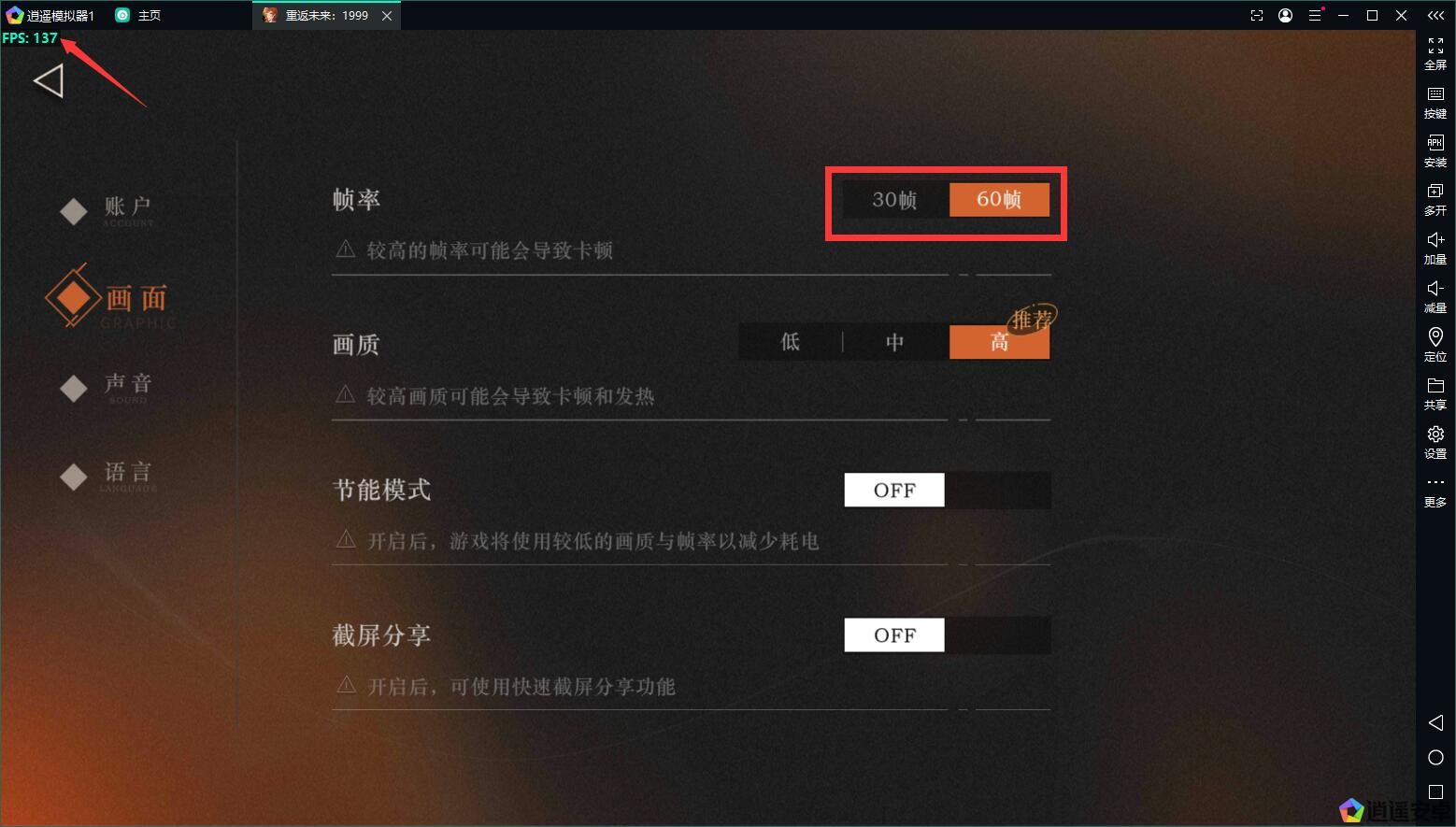
Task: Expand the 更多 more options
Action: tap(1435, 492)
